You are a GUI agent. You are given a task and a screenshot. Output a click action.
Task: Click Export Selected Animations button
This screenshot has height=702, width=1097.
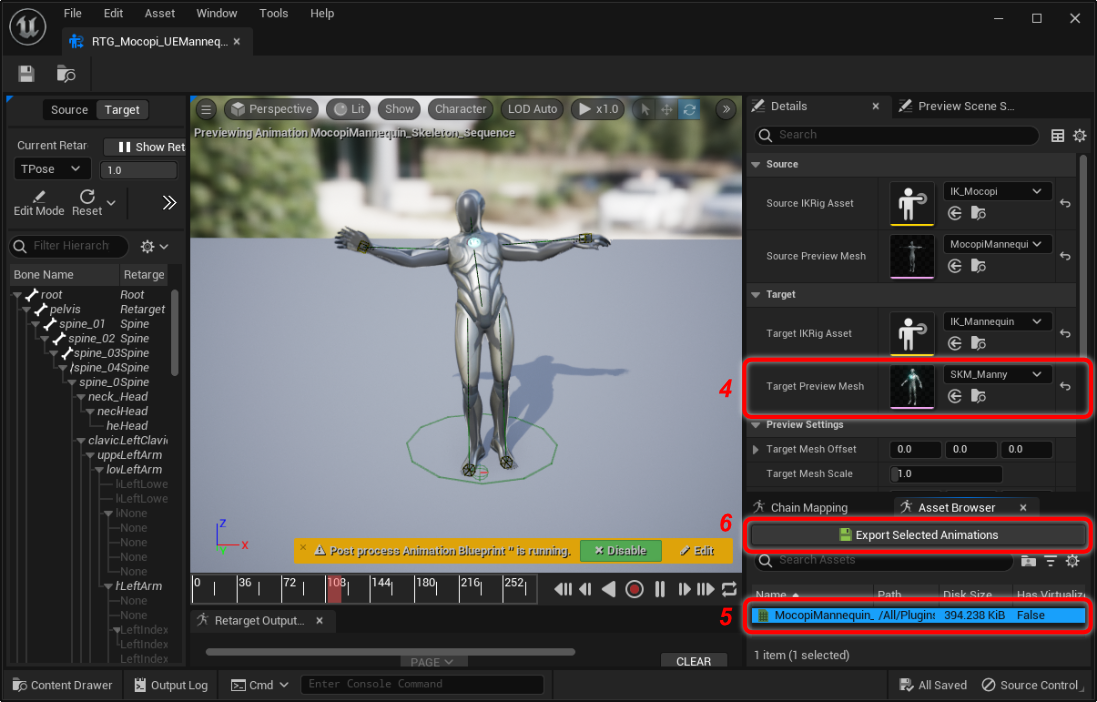918,535
